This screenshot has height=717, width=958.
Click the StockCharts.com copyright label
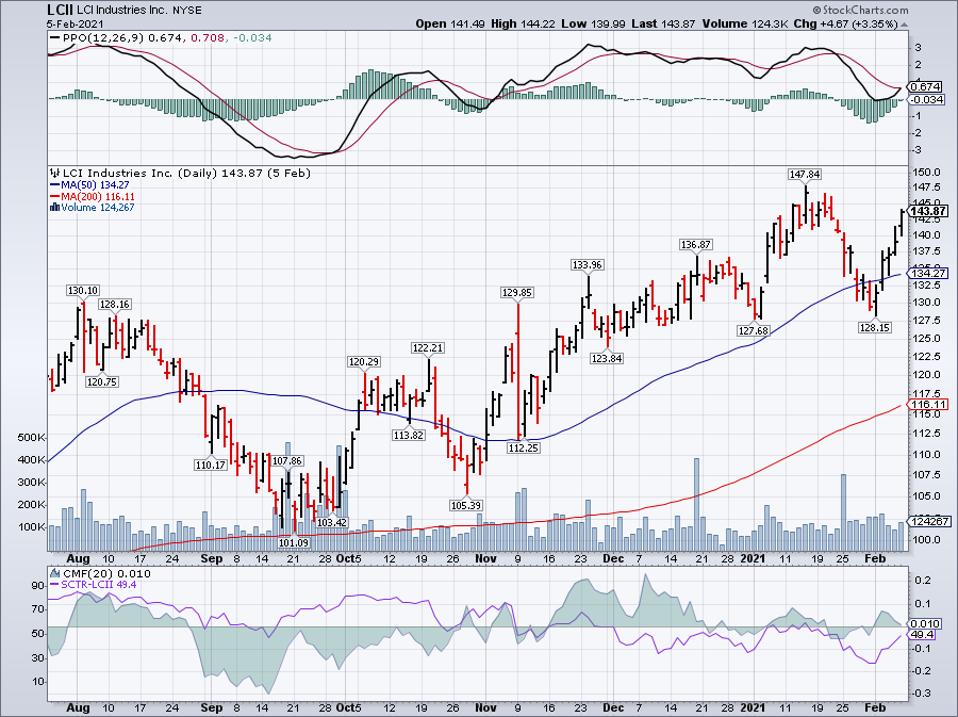860,10
